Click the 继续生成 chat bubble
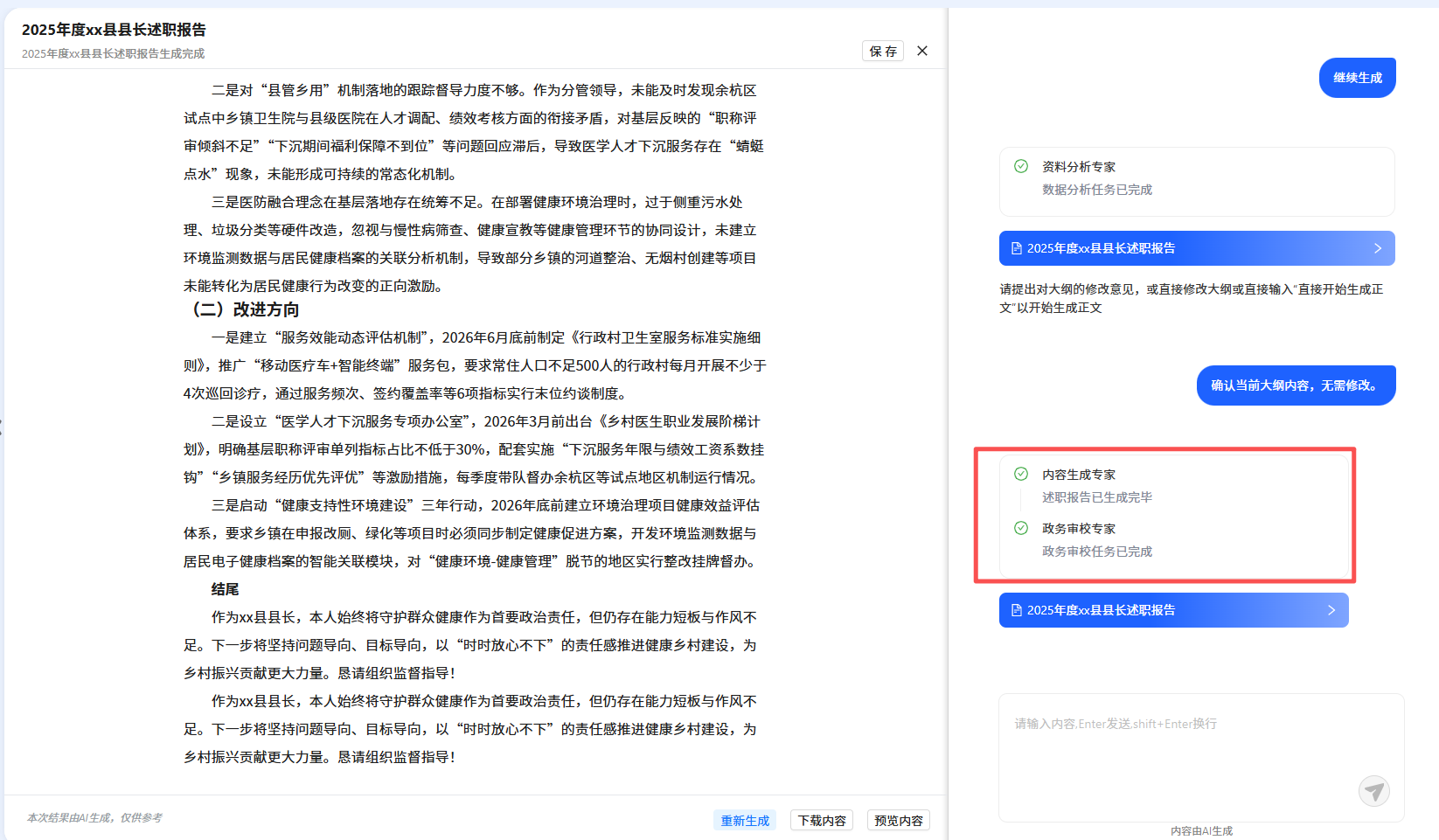Image resolution: width=1439 pixels, height=840 pixels. click(1357, 78)
